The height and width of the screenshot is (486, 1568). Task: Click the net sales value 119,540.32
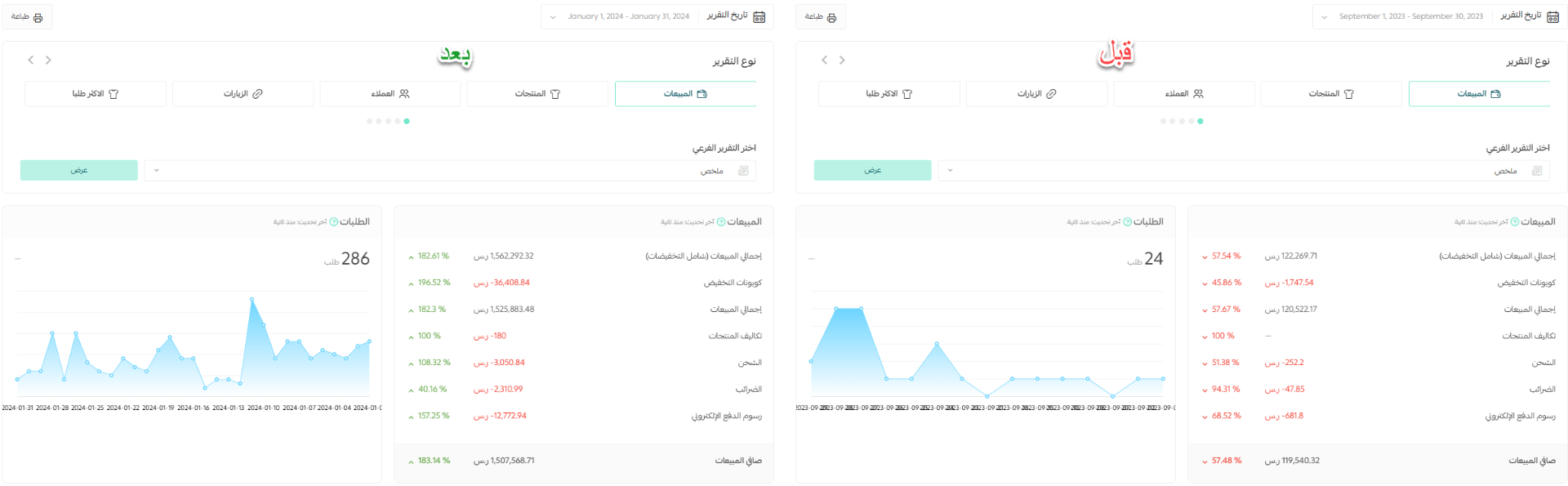click(x=1292, y=461)
